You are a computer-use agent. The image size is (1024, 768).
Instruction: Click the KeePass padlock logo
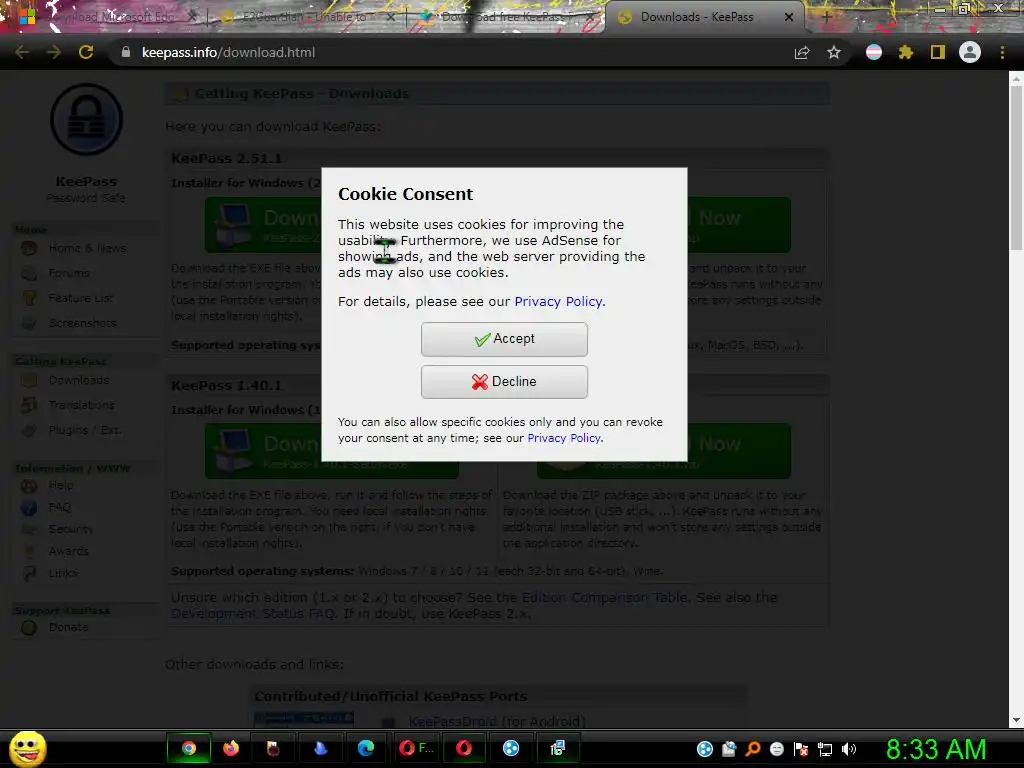click(86, 120)
